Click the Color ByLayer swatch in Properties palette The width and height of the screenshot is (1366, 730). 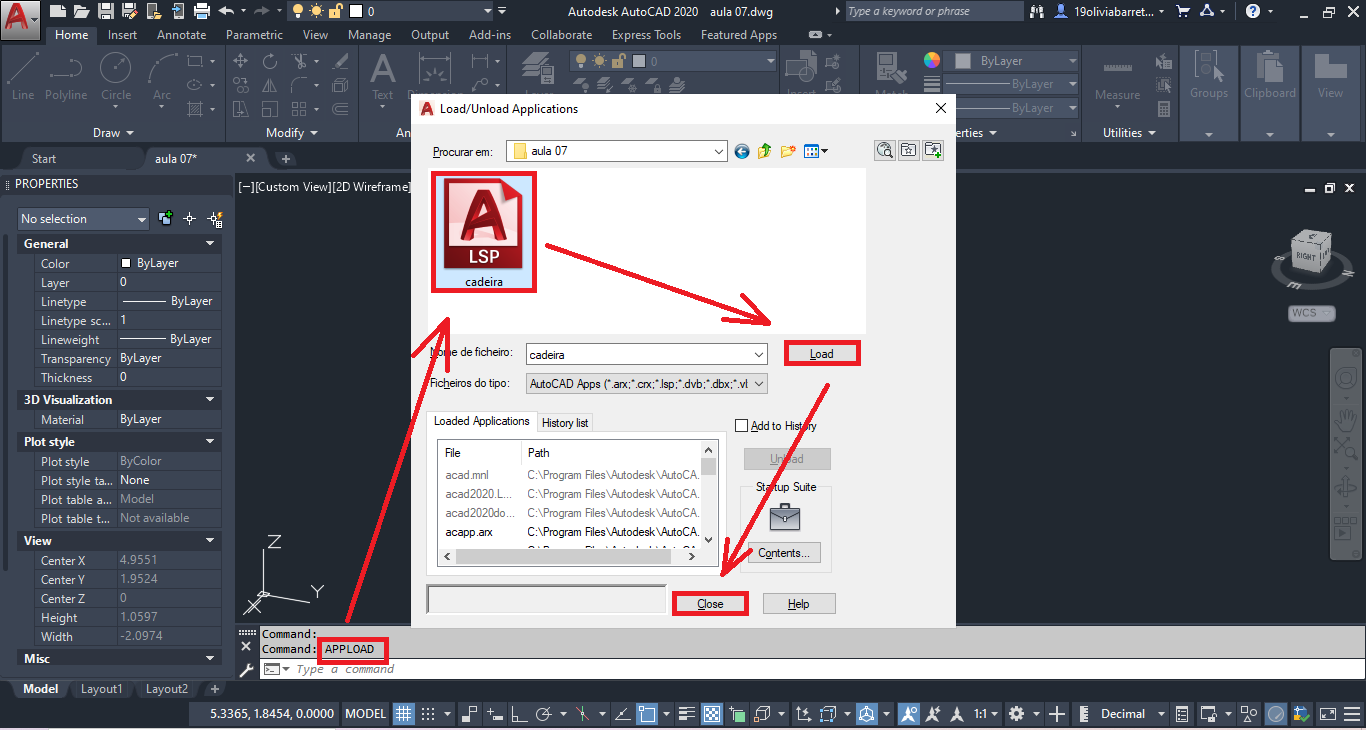coord(126,263)
